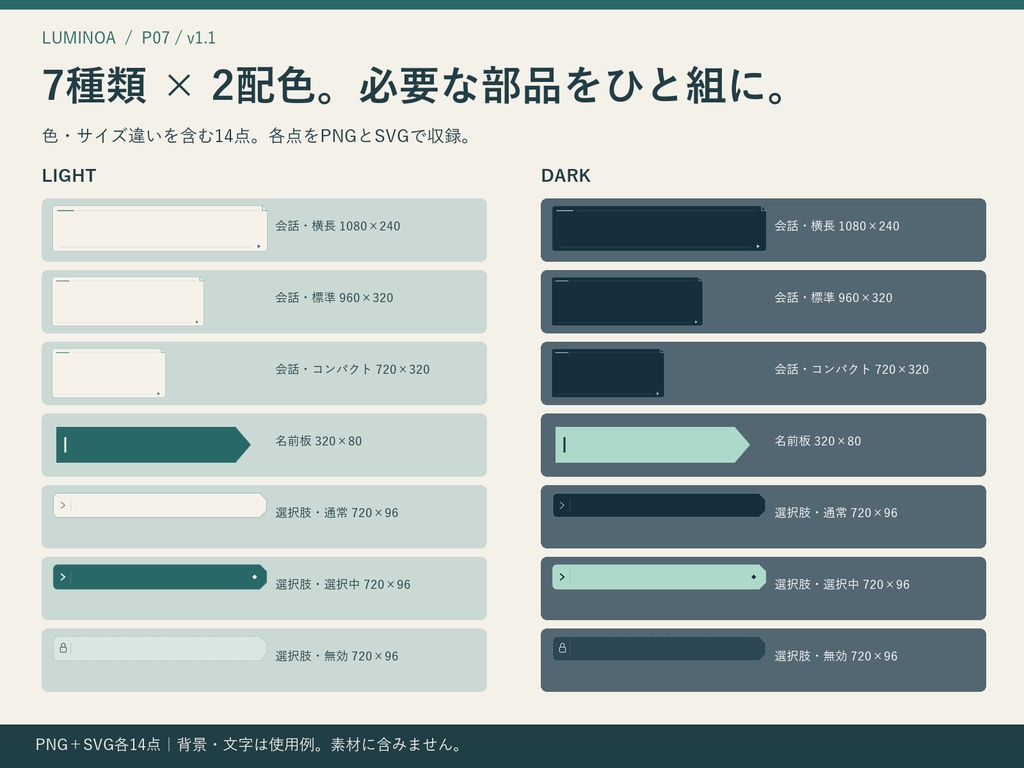This screenshot has height=768, width=1024.
Task: Click the LIGHT selected choice bar preview
Action: click(x=160, y=577)
